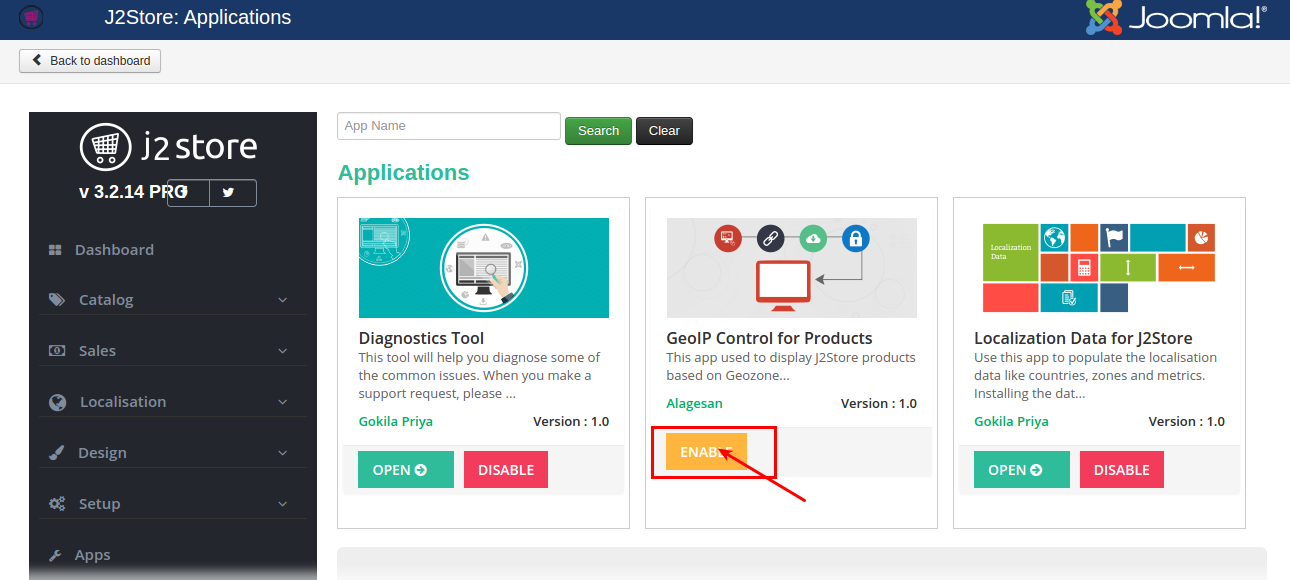Viewport: 1290px width, 580px height.
Task: Open the Design sidebar menu
Action: coord(173,453)
